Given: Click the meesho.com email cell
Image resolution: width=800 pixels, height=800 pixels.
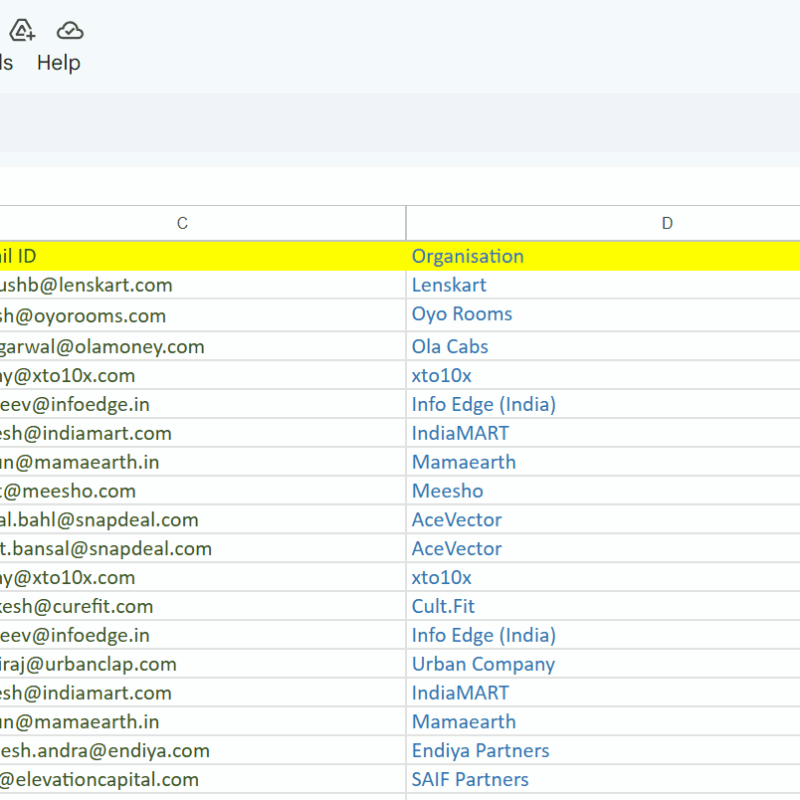Looking at the screenshot, I should (x=203, y=491).
